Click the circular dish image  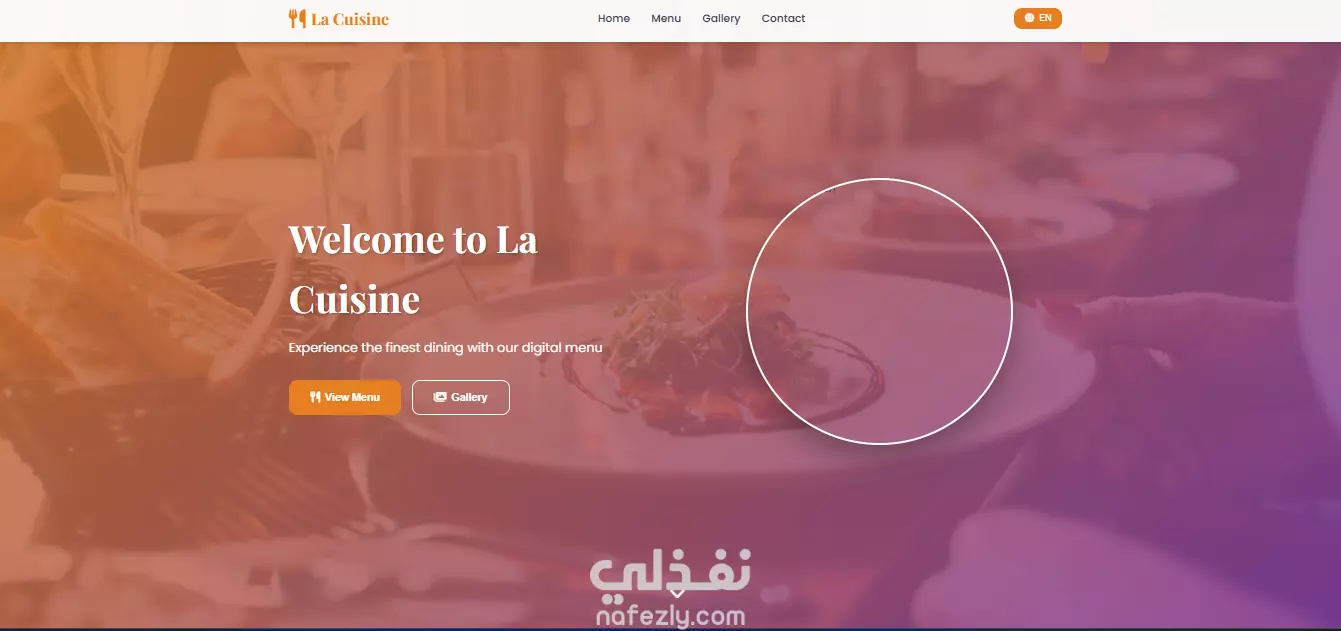[x=880, y=311]
